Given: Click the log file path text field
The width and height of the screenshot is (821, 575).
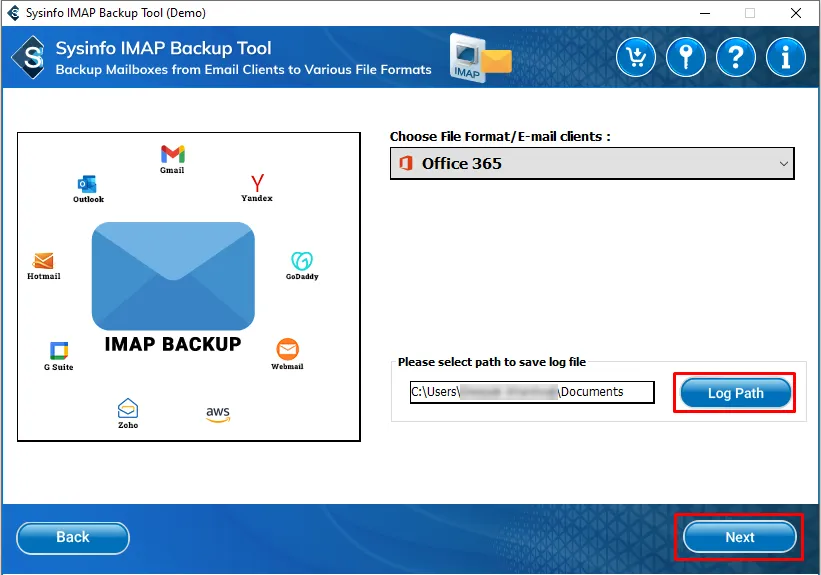Looking at the screenshot, I should click(532, 392).
